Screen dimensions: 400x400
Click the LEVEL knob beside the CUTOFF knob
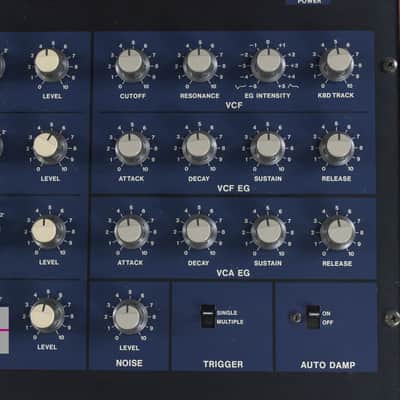click(51, 64)
